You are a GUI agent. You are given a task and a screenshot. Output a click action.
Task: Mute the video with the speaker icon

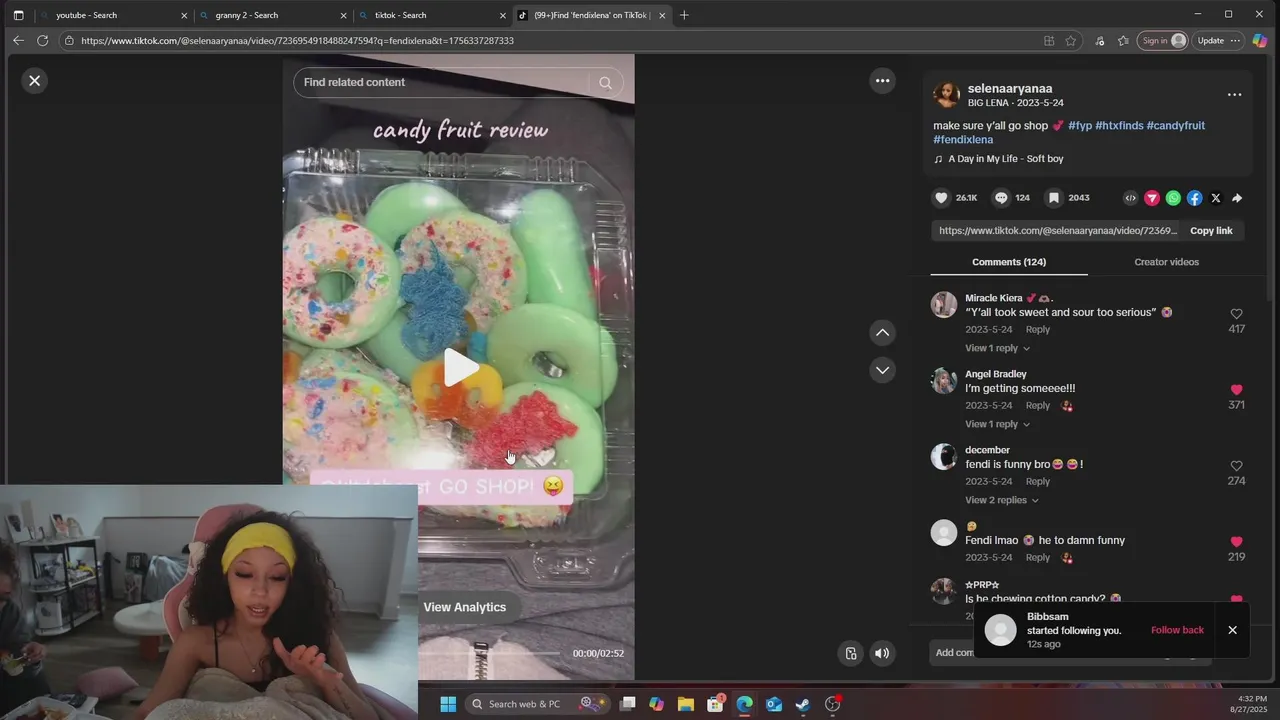882,654
